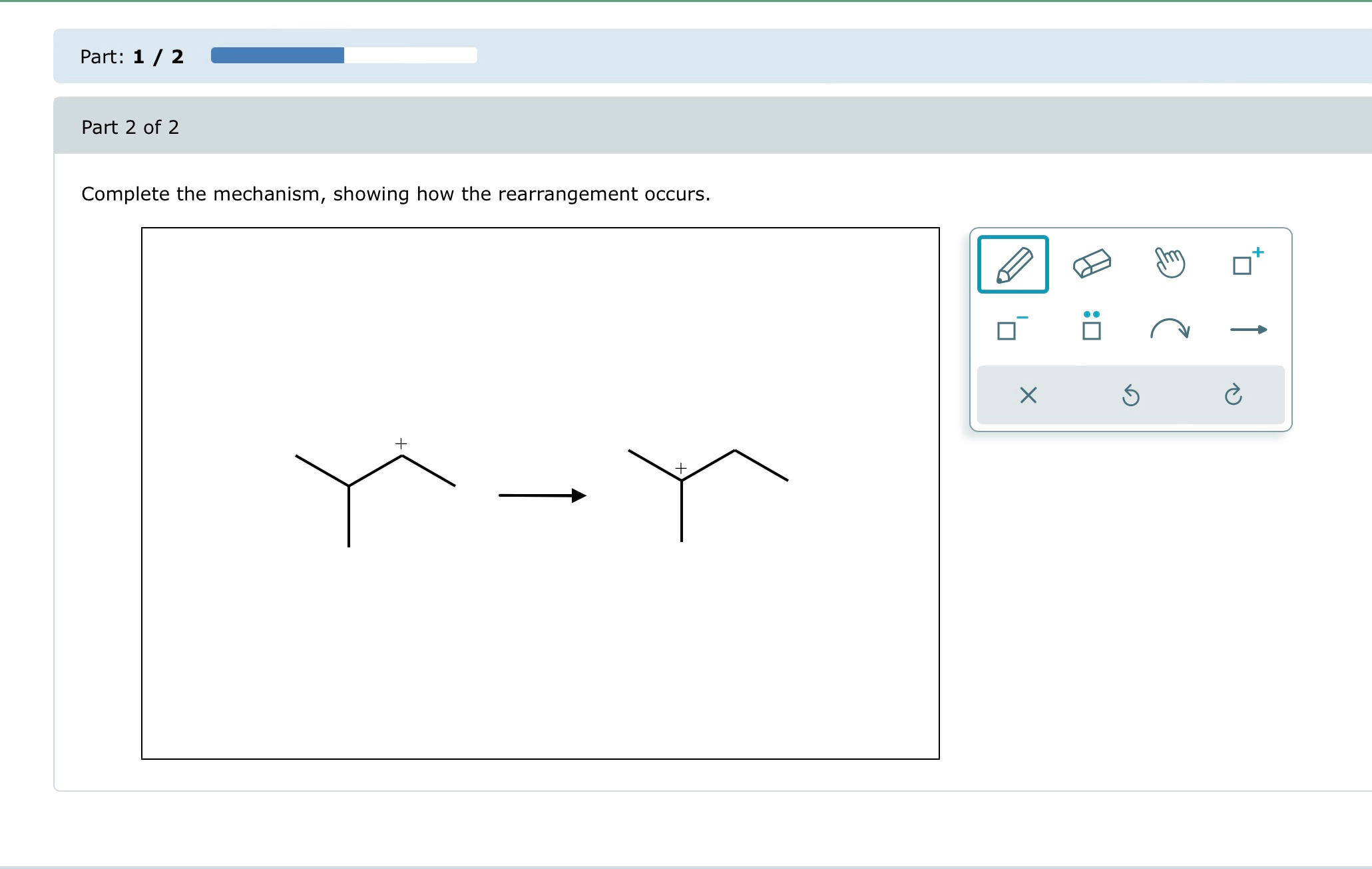Select the pencil drawing tool
The width and height of the screenshot is (1372, 869).
(1012, 264)
